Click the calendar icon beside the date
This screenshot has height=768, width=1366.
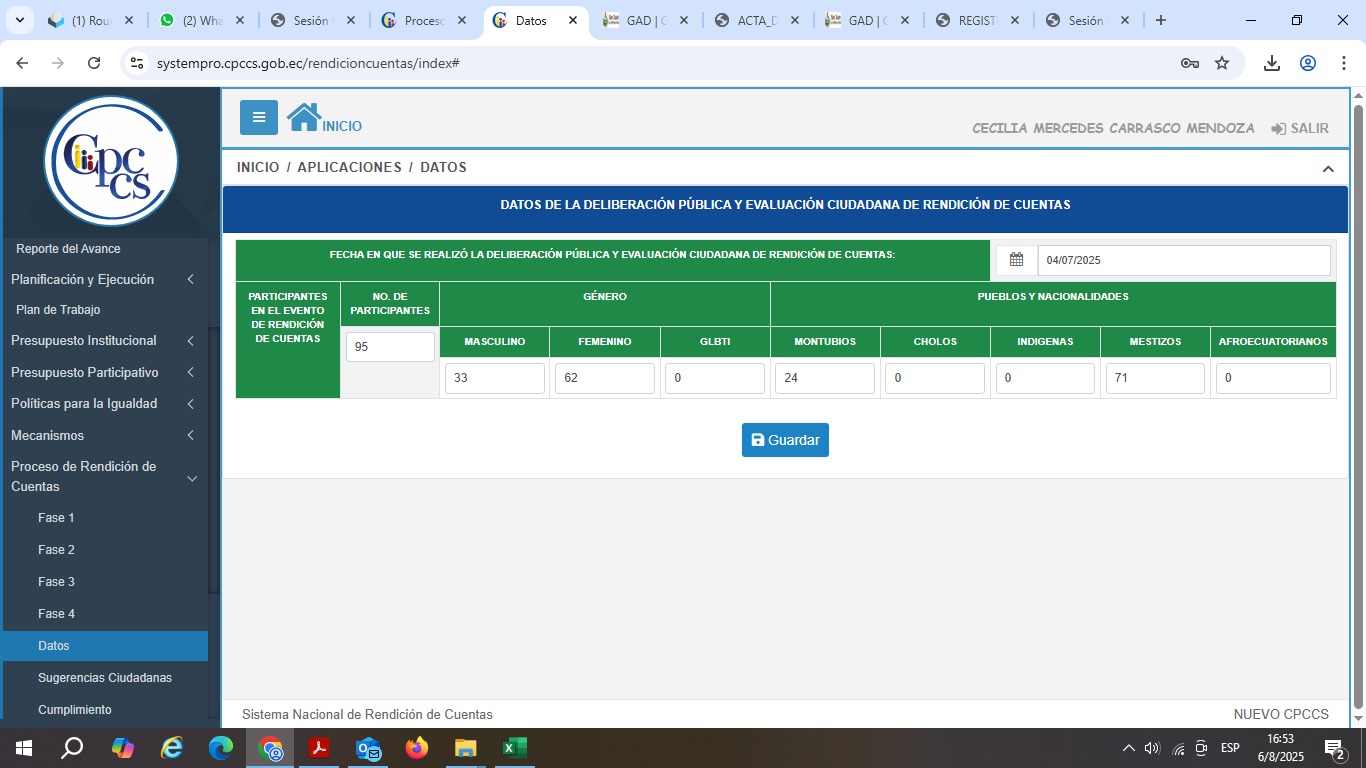[1016, 260]
